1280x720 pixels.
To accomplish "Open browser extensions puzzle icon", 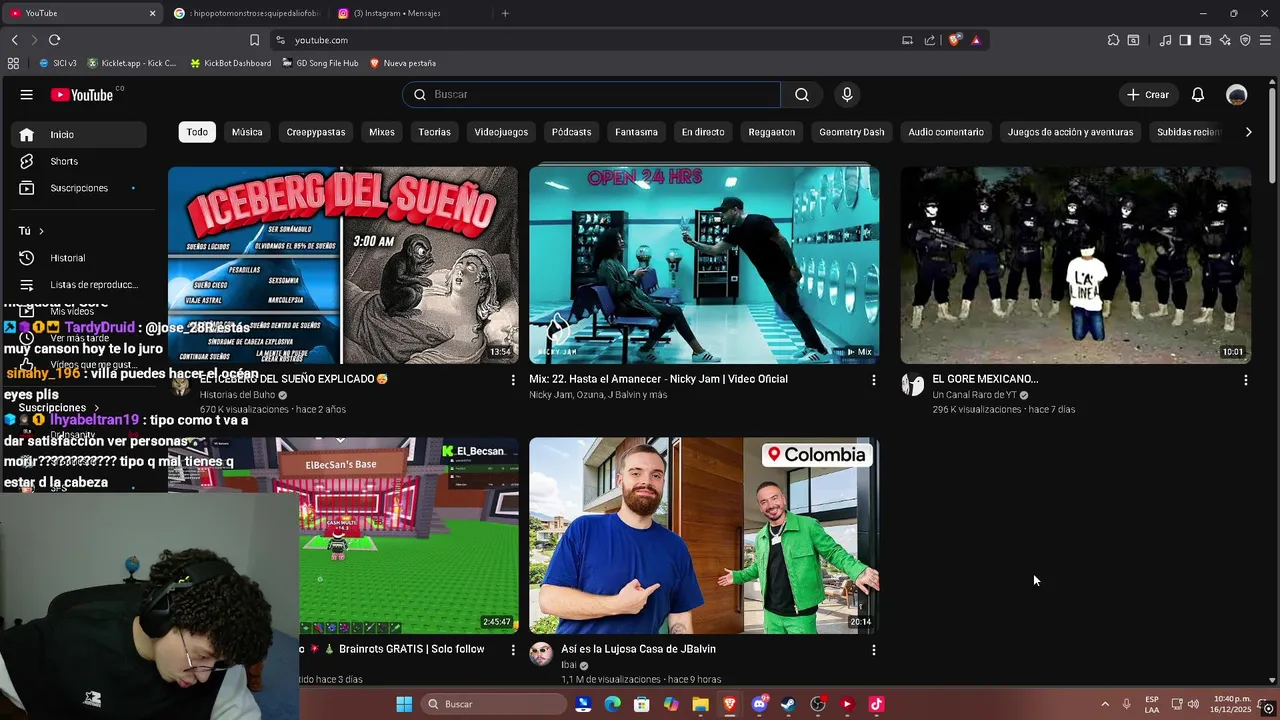I will pyautogui.click(x=1113, y=40).
